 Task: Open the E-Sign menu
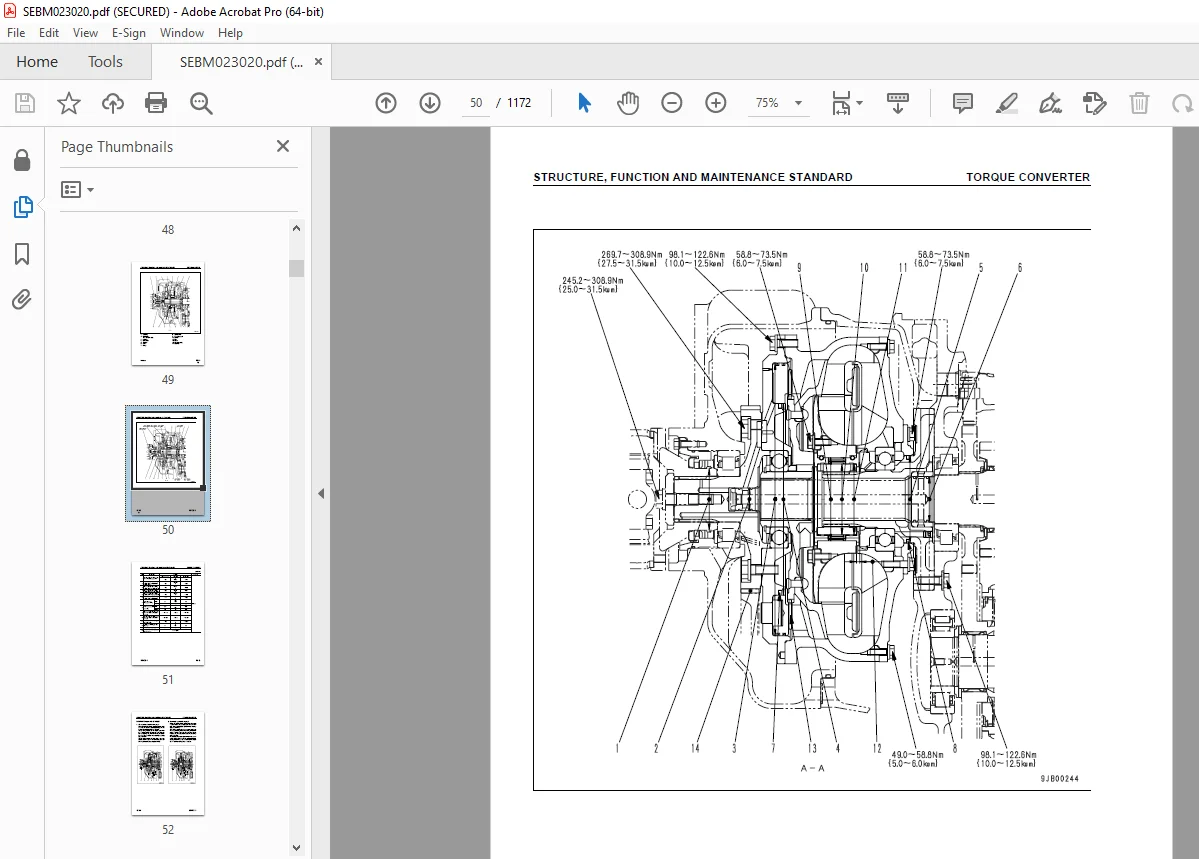(128, 33)
